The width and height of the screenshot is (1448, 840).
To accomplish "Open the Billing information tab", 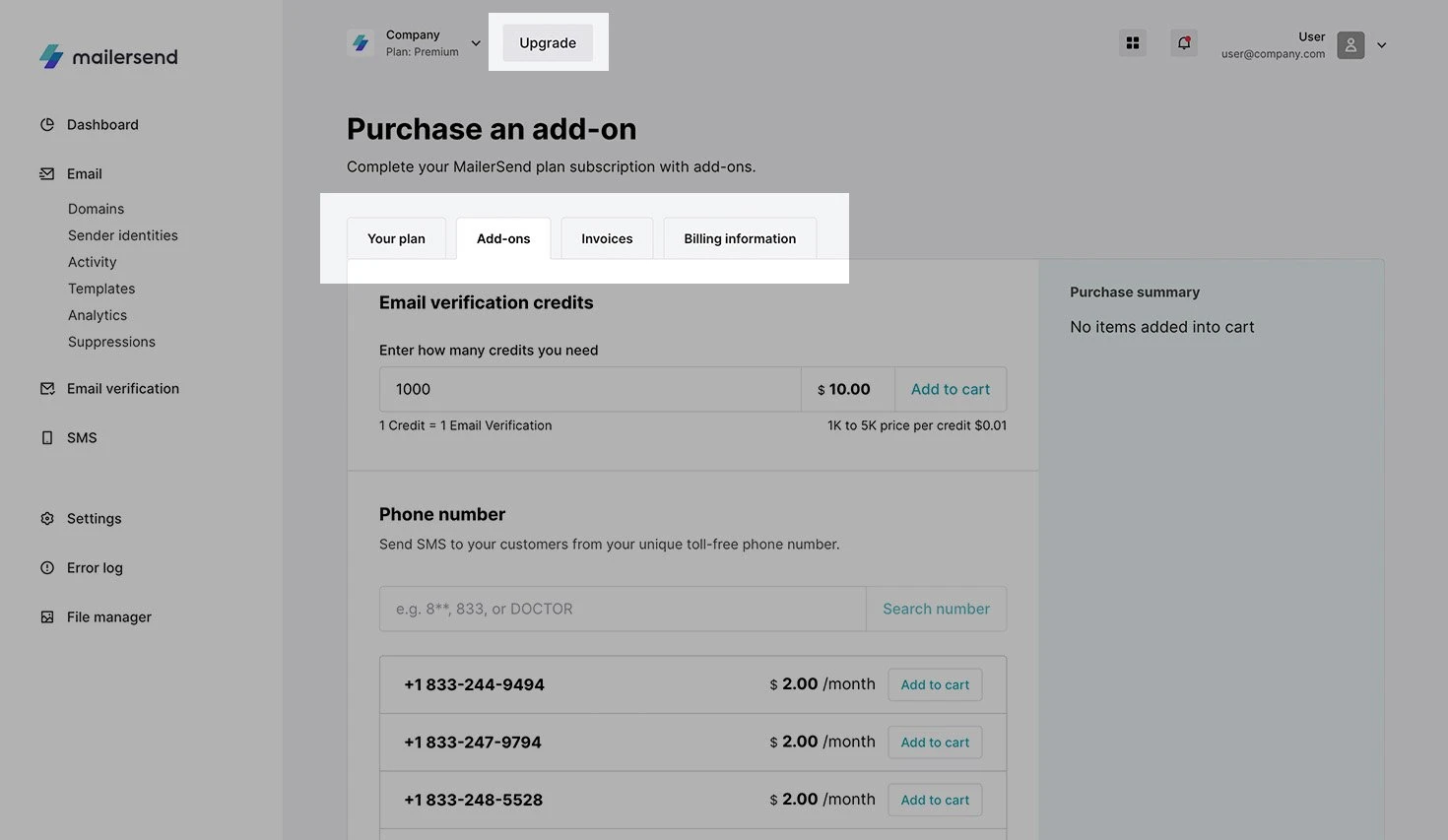I will coord(740,239).
